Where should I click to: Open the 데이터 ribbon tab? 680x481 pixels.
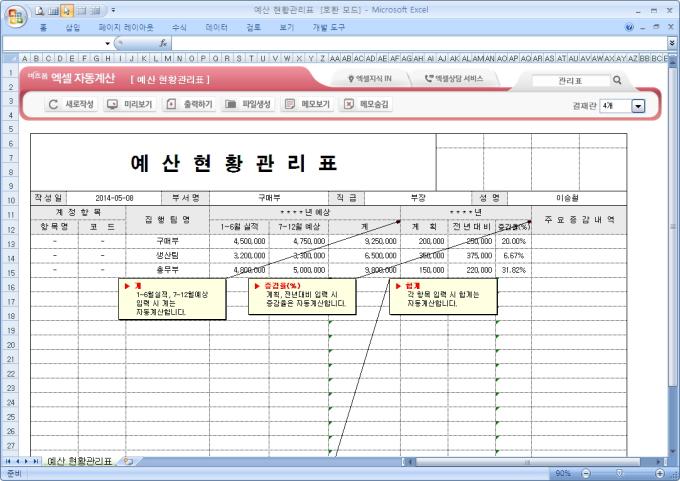216,28
